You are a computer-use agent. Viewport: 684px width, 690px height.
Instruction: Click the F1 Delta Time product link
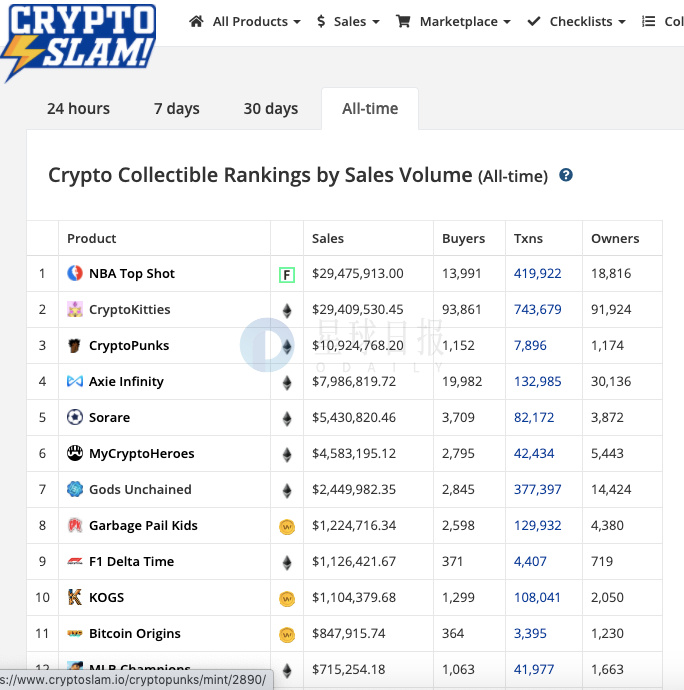click(131, 561)
